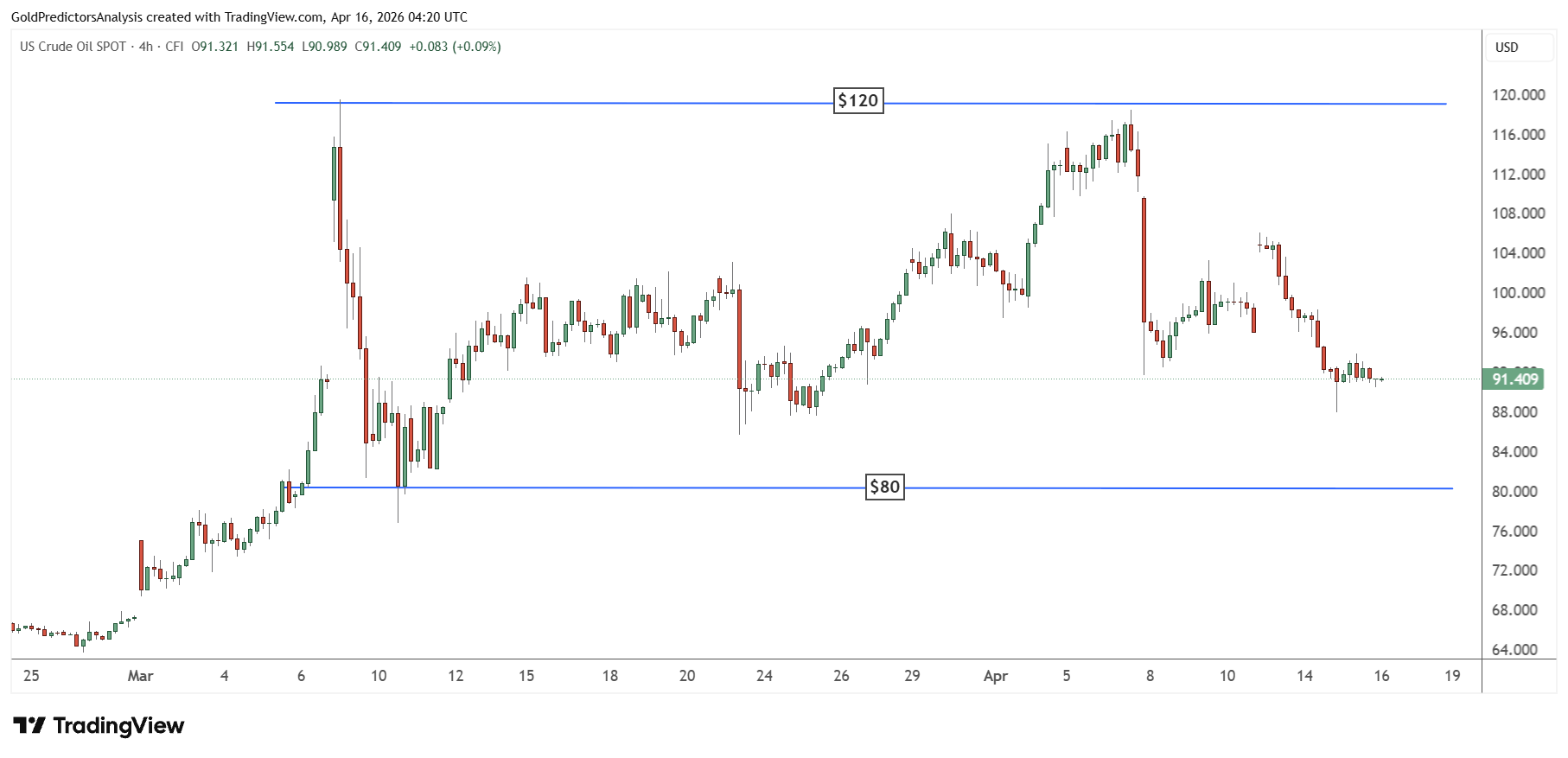
Task: Click the GoldPredictorsAnalysis attribution text
Action: 76,17
